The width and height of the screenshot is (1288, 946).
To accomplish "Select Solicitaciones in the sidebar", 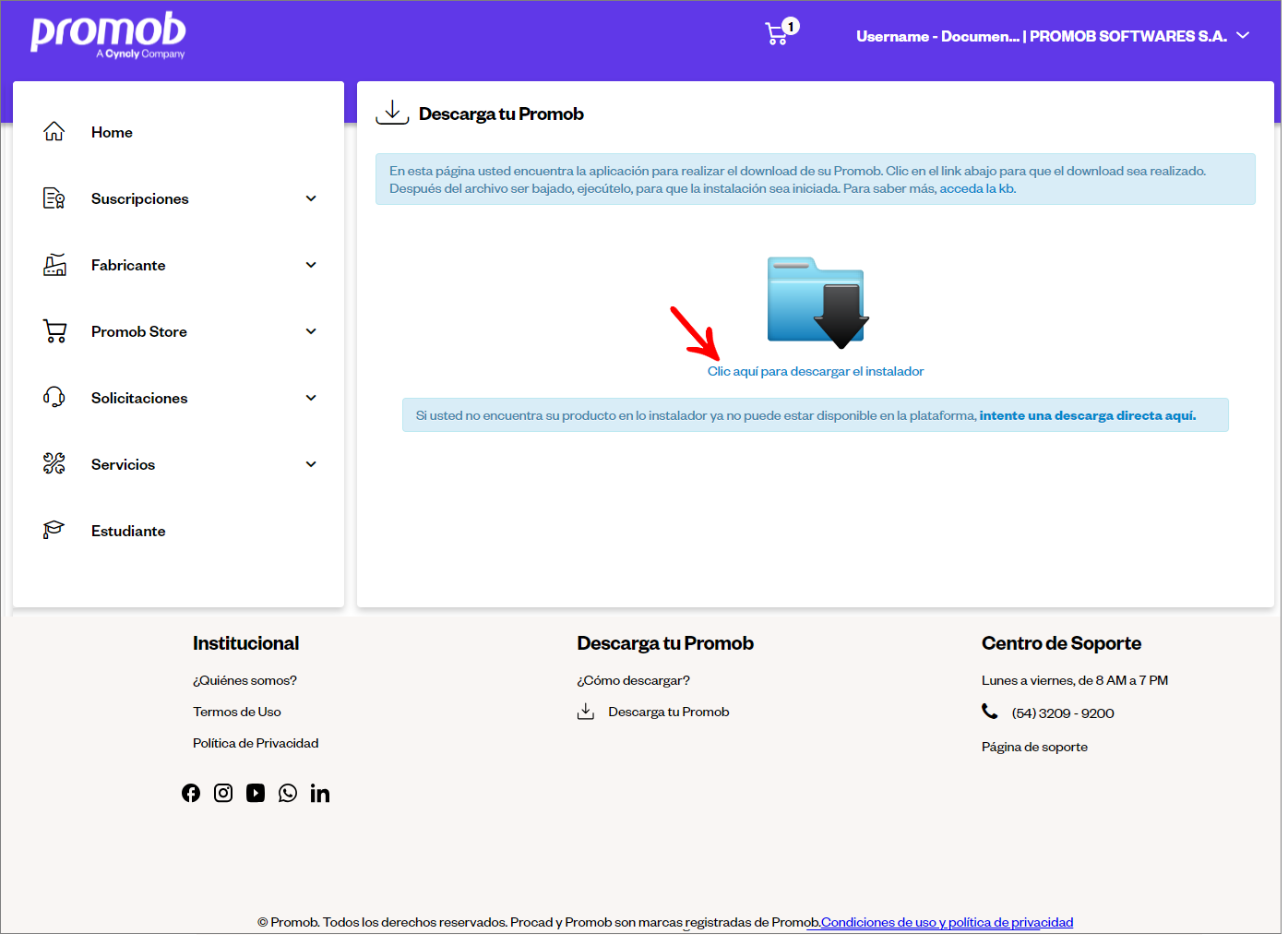I will click(139, 399).
